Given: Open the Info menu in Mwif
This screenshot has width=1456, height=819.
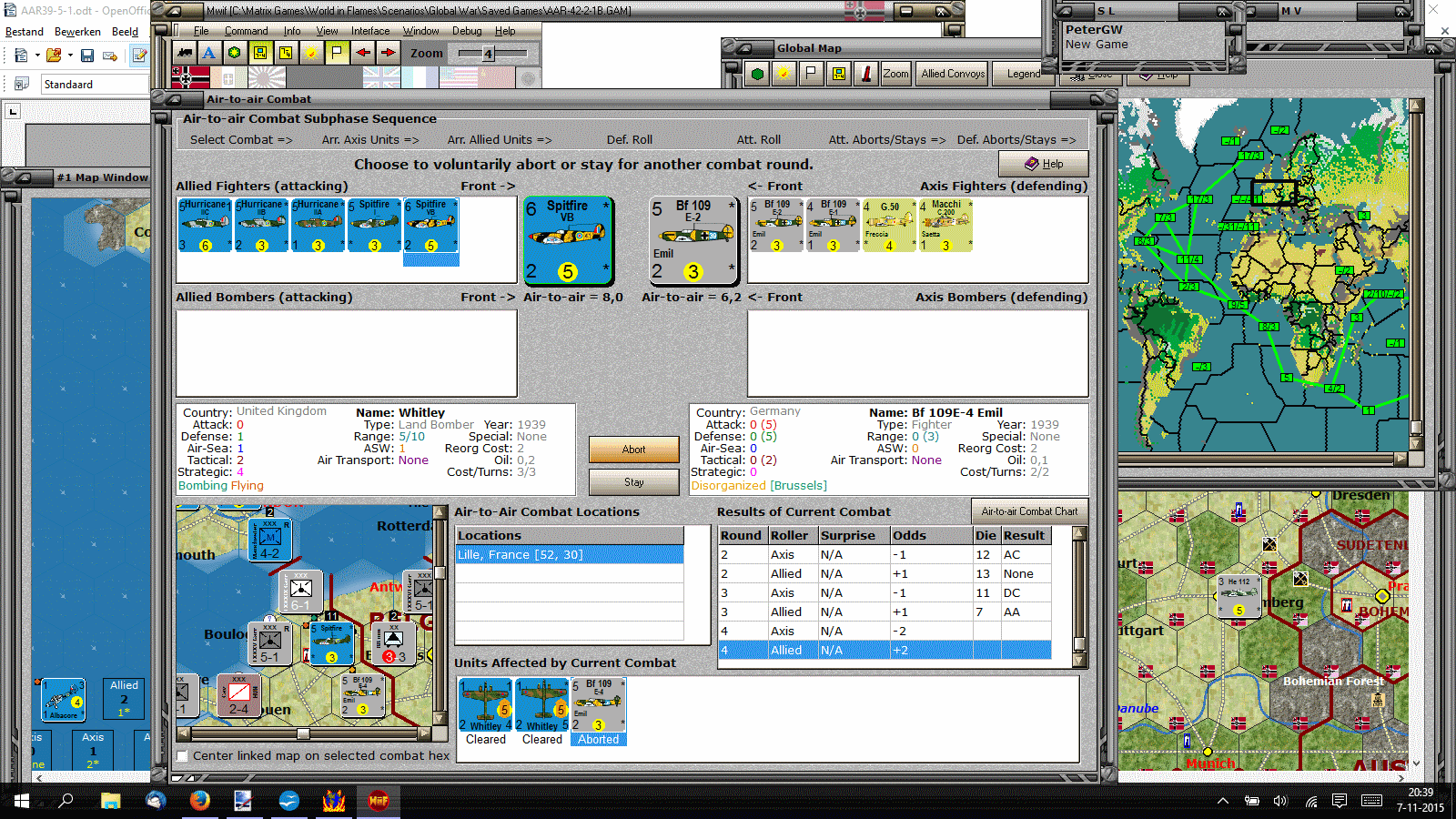Looking at the screenshot, I should coord(291,31).
